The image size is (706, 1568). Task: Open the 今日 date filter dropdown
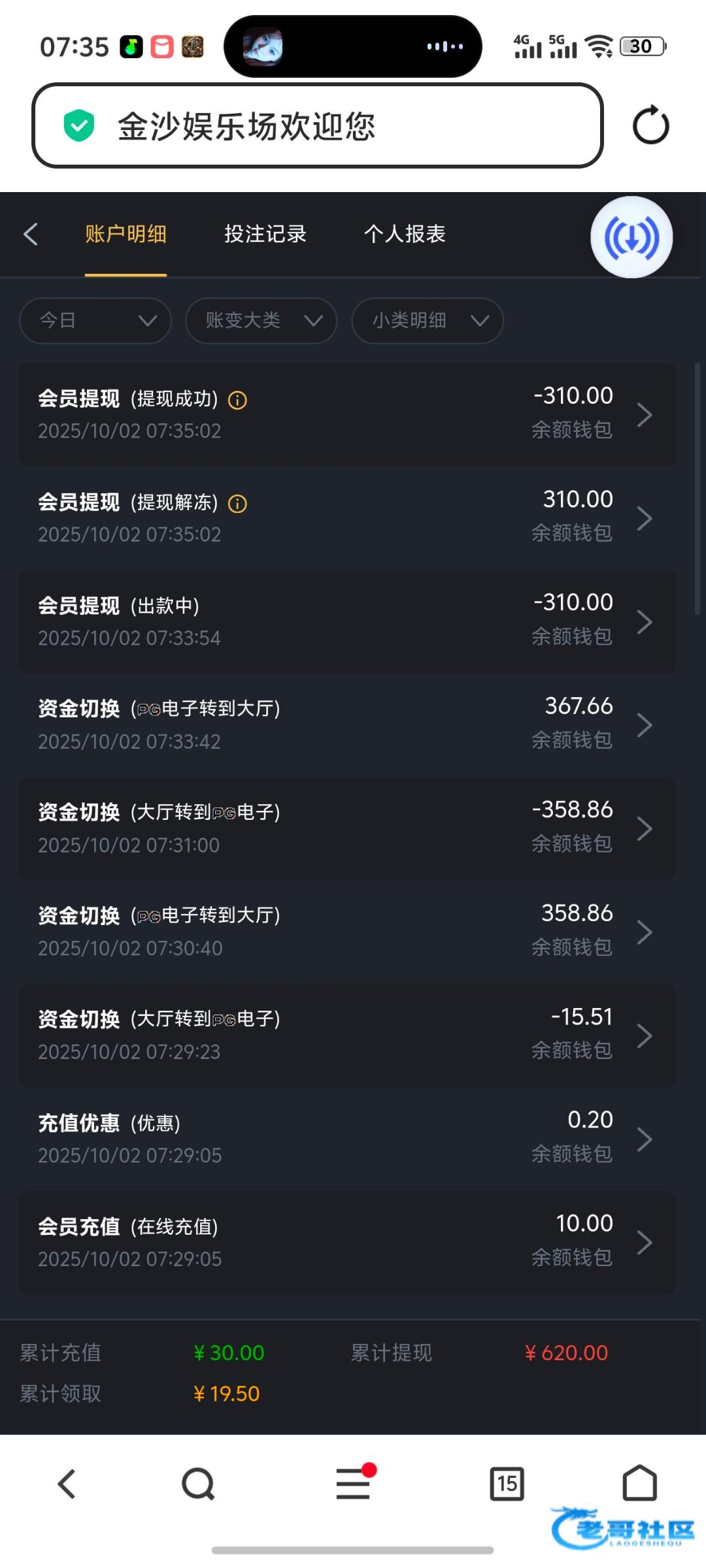coord(95,321)
